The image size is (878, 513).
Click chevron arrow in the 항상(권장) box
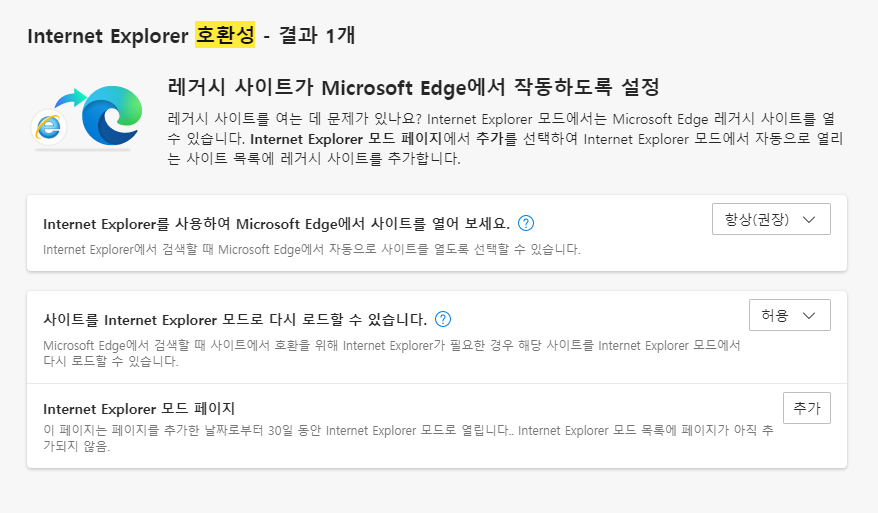tap(809, 220)
